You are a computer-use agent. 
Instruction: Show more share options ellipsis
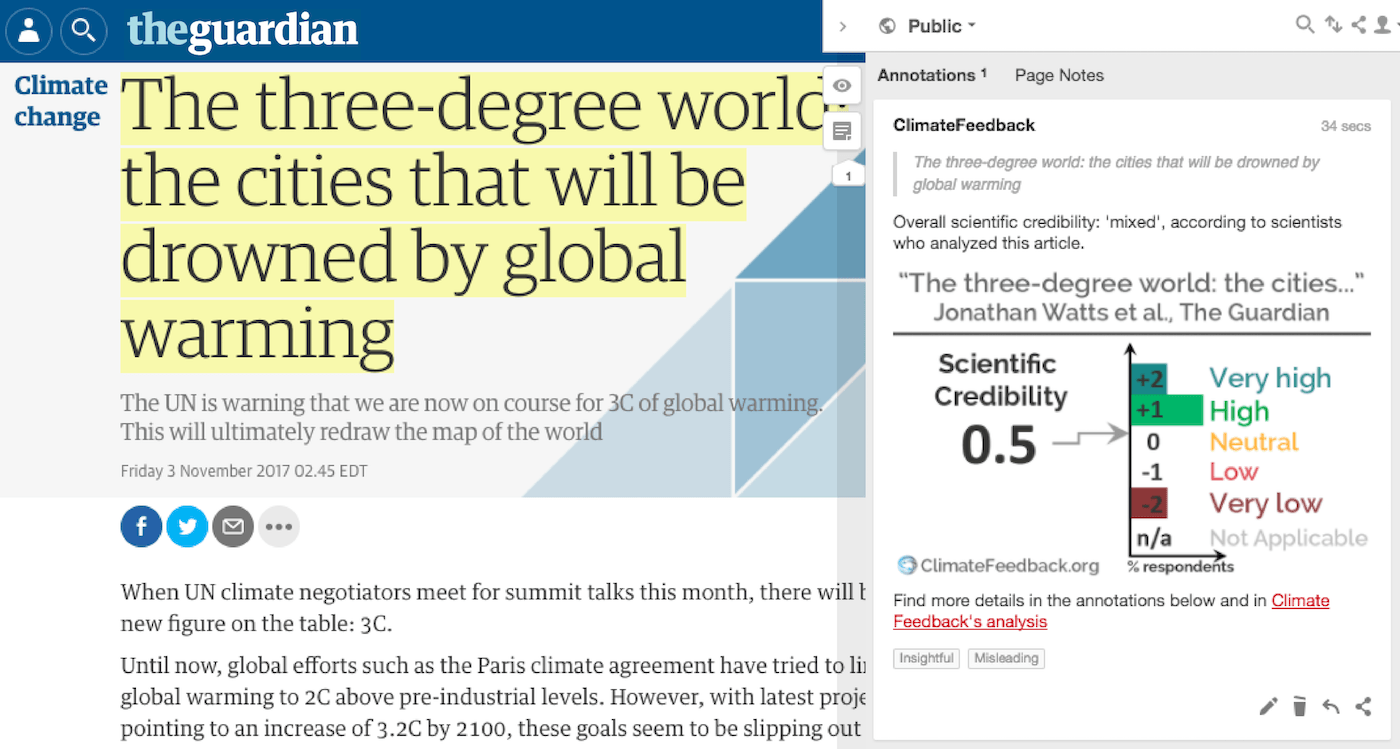pyautogui.click(x=279, y=526)
